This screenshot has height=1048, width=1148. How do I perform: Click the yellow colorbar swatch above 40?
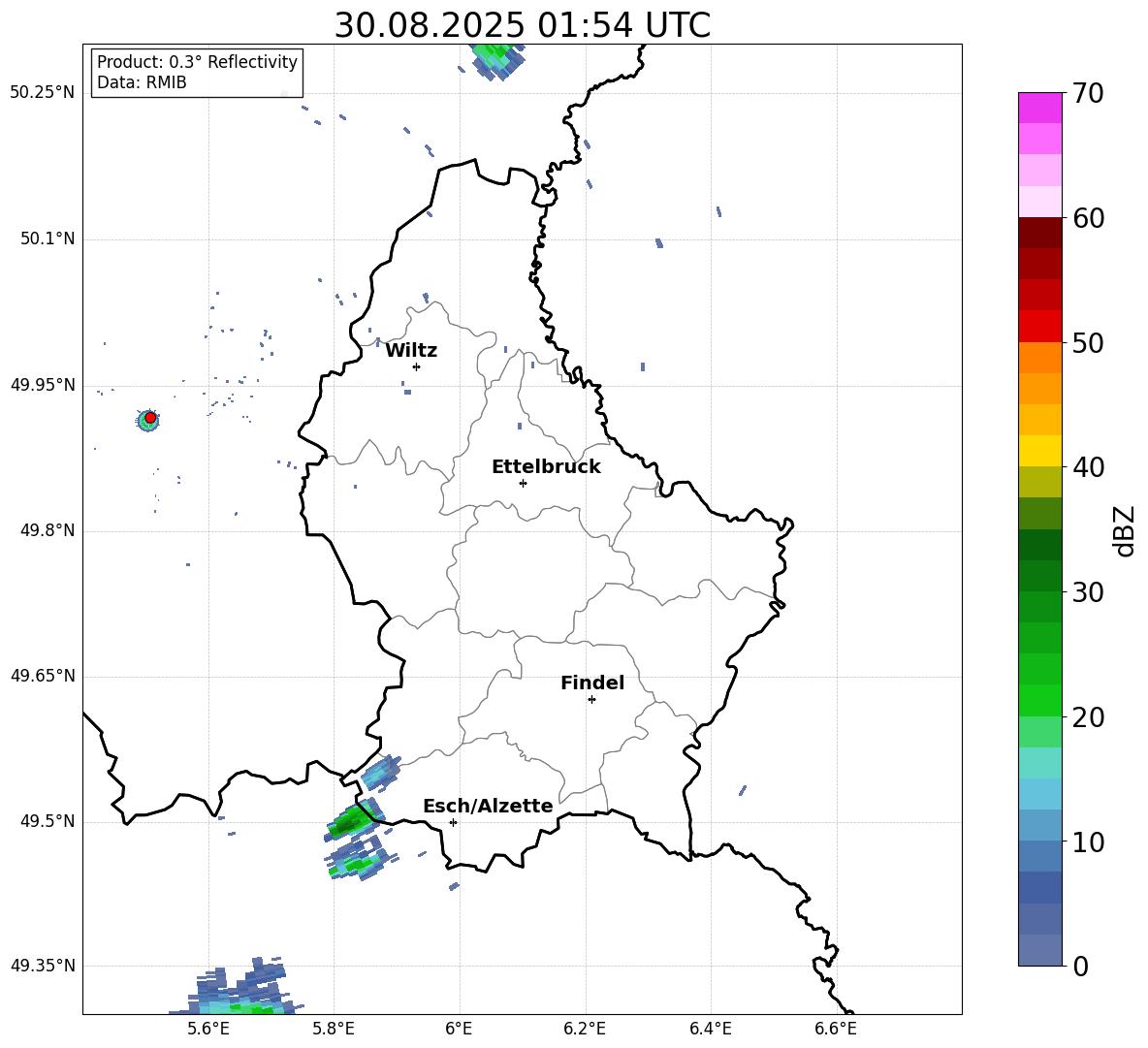point(1039,451)
